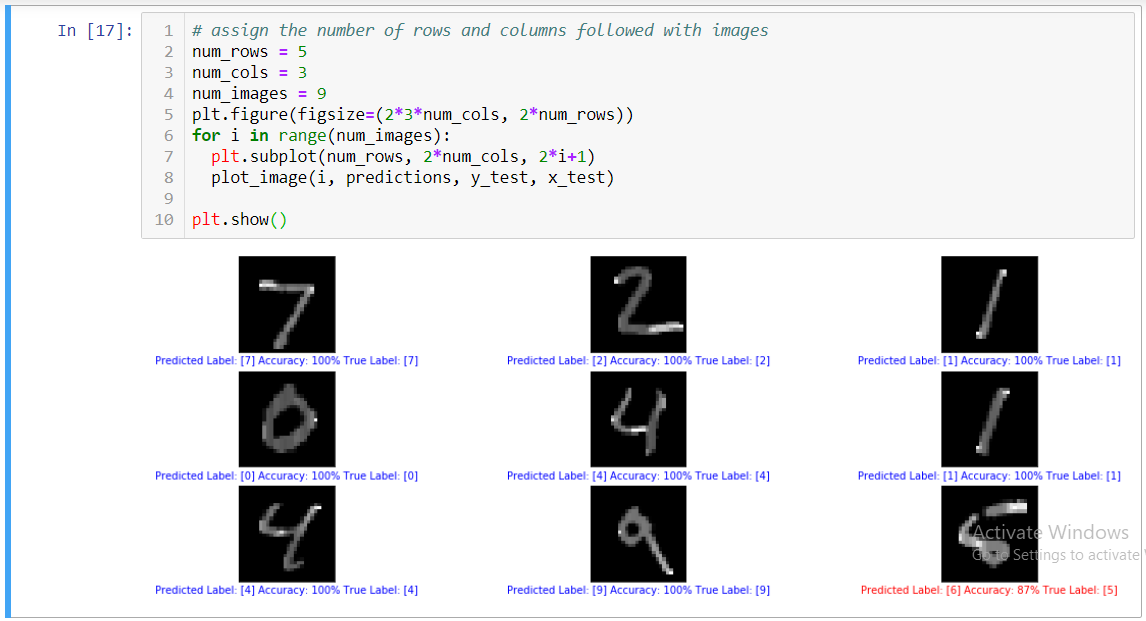Select the digit 2 image thumbnail
This screenshot has height=621, width=1146.
click(638, 304)
